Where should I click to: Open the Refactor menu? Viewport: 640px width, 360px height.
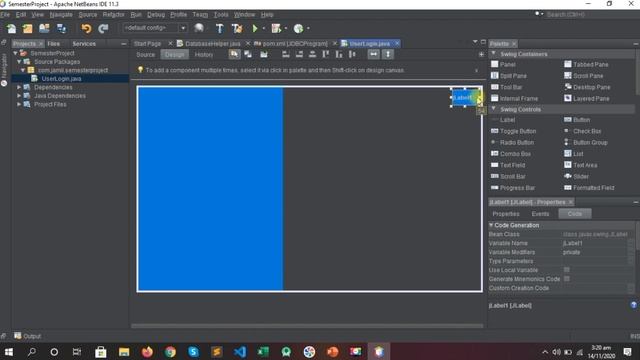coord(113,15)
